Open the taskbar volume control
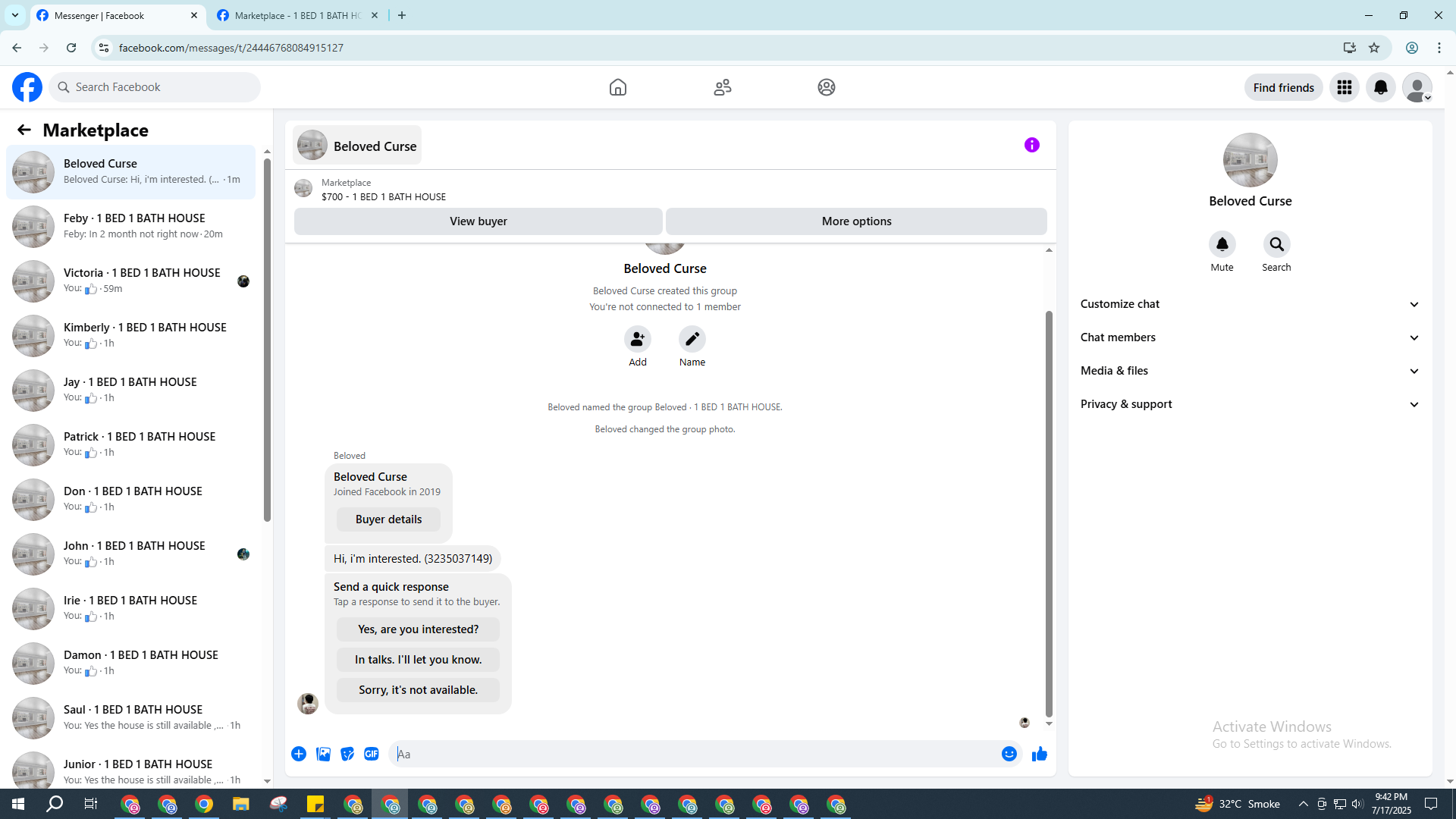The width and height of the screenshot is (1456, 819). (1357, 804)
